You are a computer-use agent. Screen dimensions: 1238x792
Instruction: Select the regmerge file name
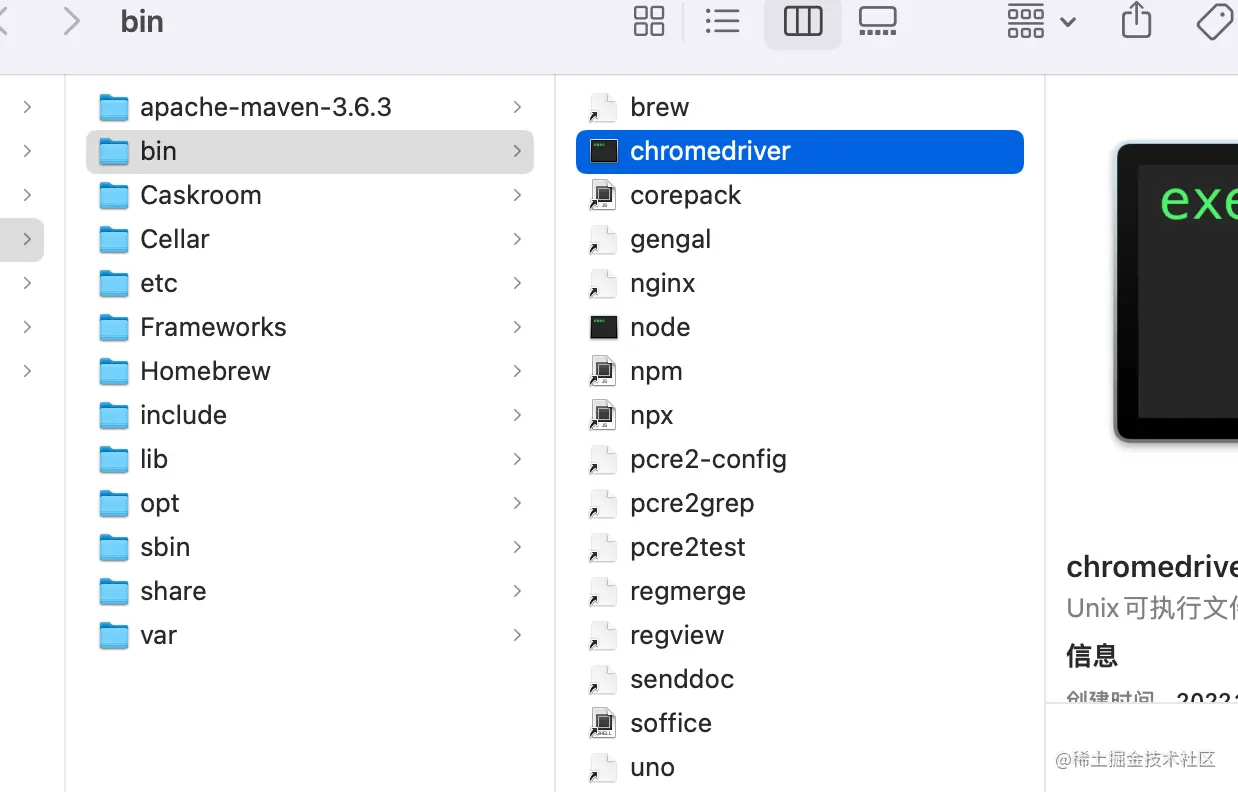[688, 592]
